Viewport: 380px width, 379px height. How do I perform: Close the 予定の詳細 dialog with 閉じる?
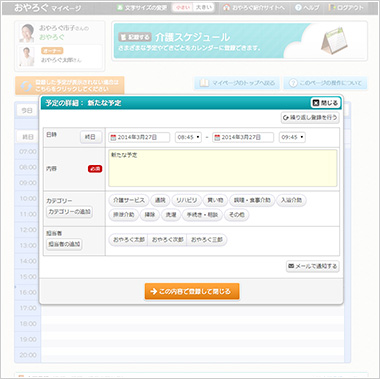pyautogui.click(x=325, y=103)
